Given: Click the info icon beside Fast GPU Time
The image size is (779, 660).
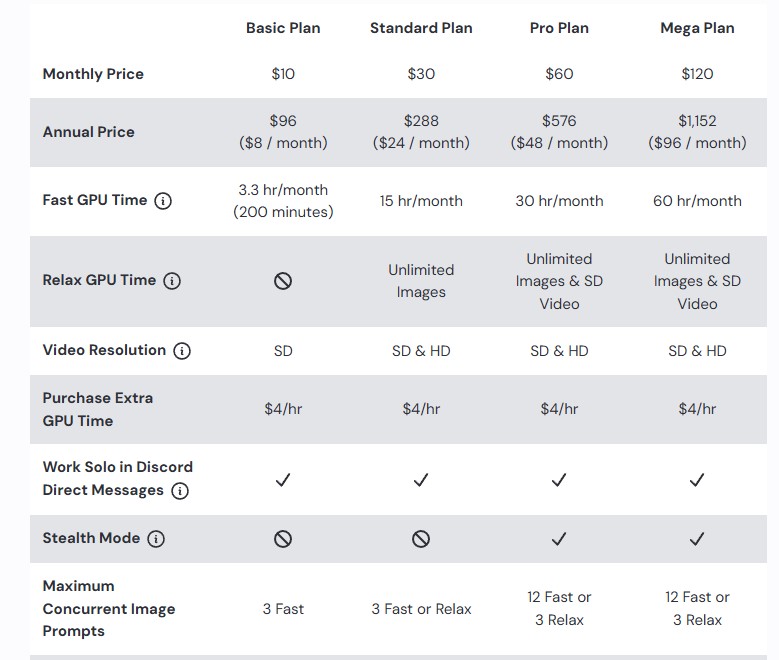Looking at the screenshot, I should point(163,201).
